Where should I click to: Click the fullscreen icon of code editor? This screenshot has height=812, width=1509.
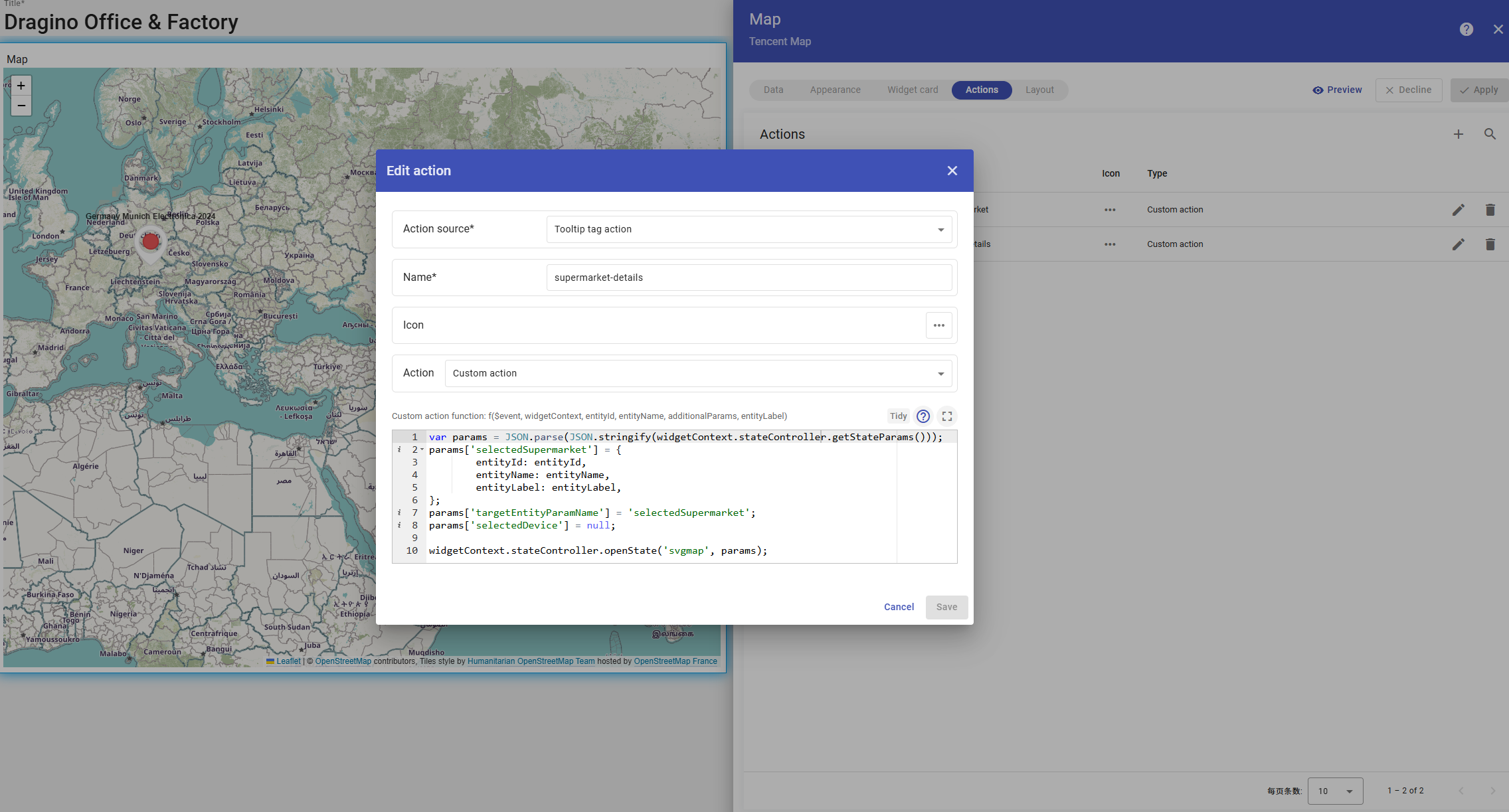947,416
